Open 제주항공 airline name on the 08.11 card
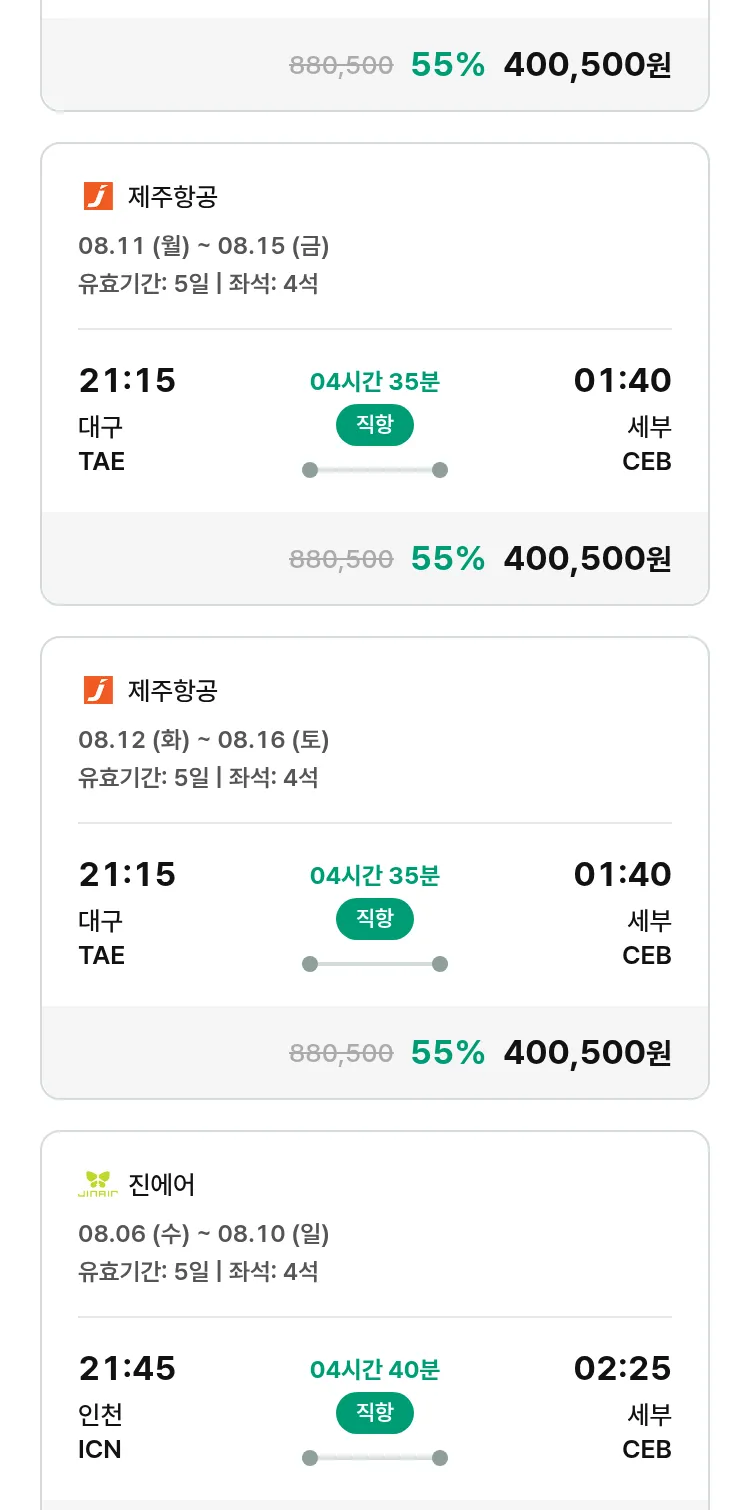 (173, 196)
